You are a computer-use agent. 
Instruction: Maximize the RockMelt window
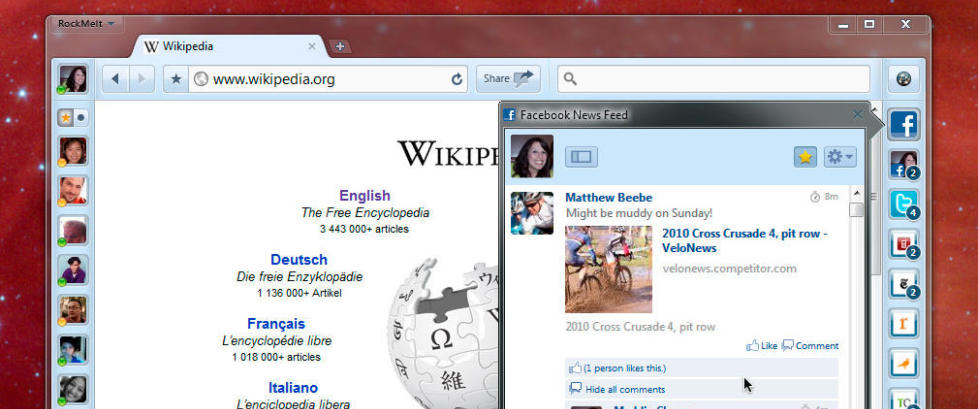pos(869,25)
